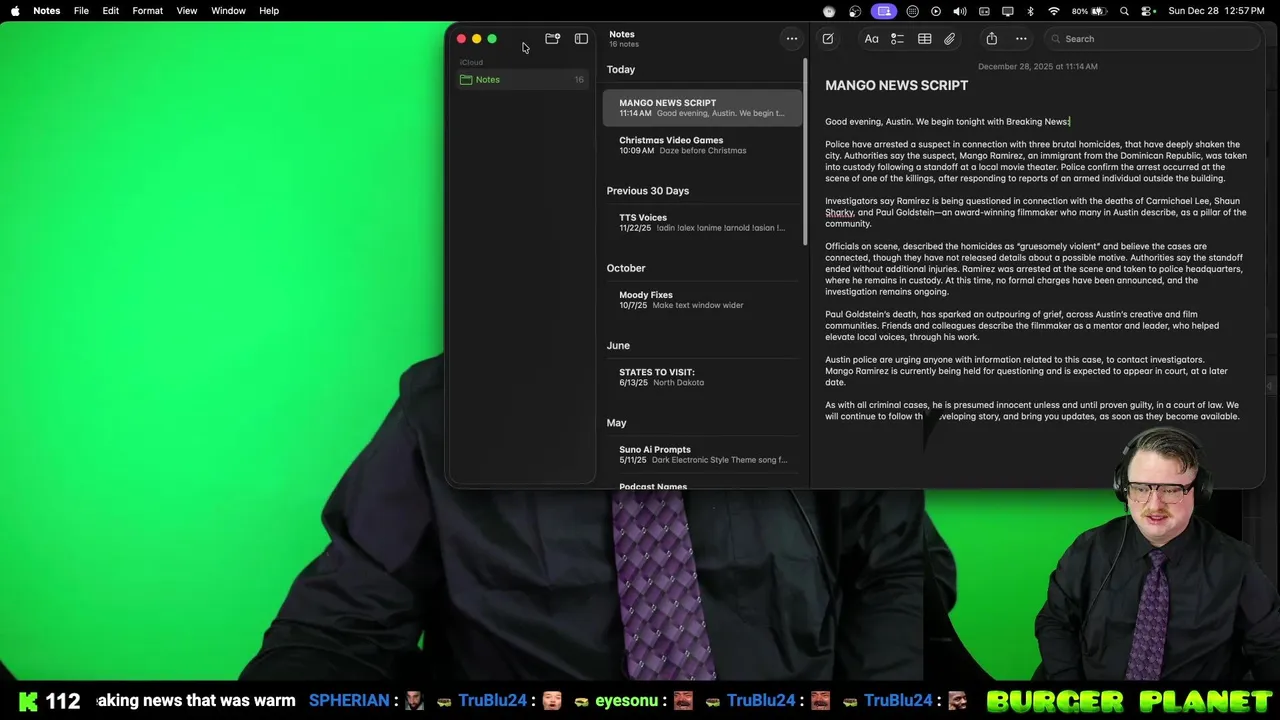Share the note using the share icon

coord(992,39)
